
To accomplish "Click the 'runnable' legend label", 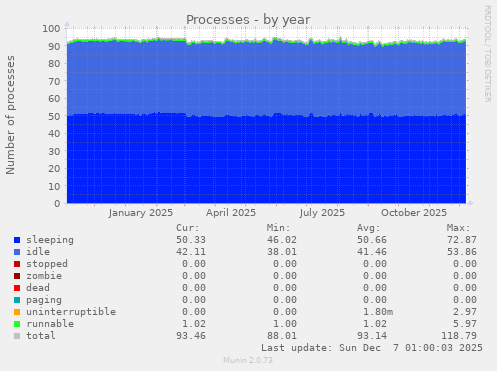I will [x=50, y=324].
